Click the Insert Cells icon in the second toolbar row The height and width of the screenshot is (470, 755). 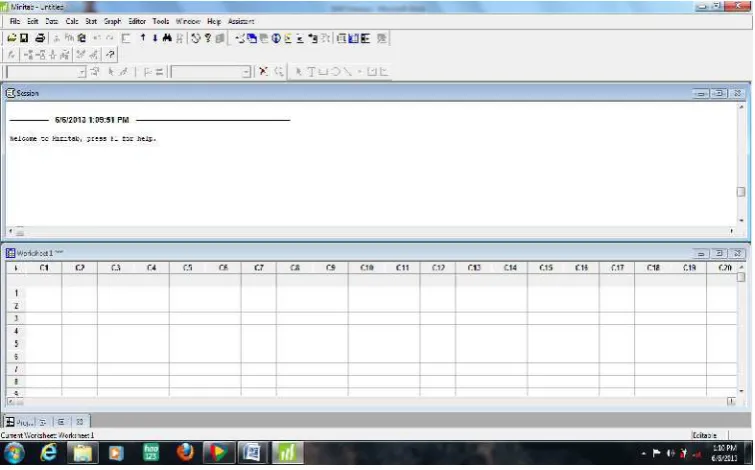pos(28,54)
